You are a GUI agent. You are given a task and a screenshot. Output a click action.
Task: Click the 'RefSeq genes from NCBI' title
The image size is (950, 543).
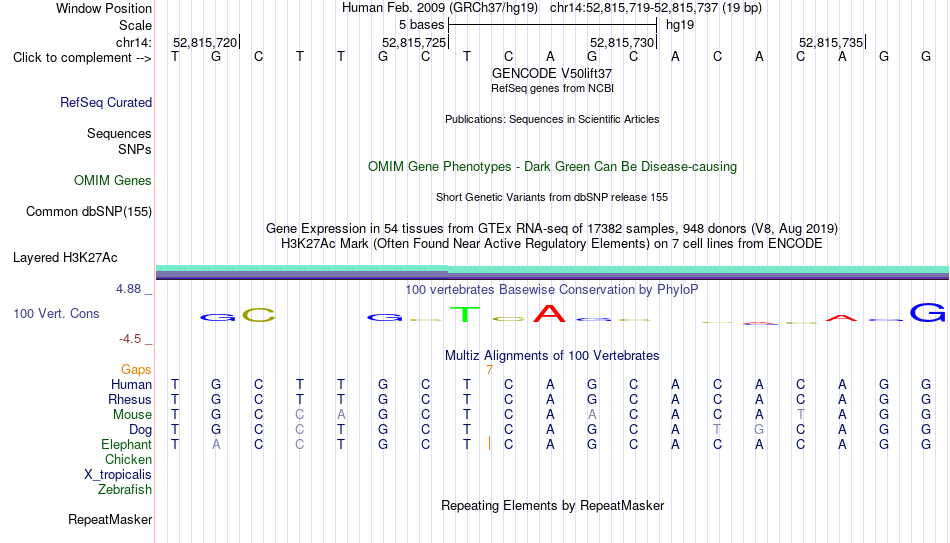click(553, 88)
